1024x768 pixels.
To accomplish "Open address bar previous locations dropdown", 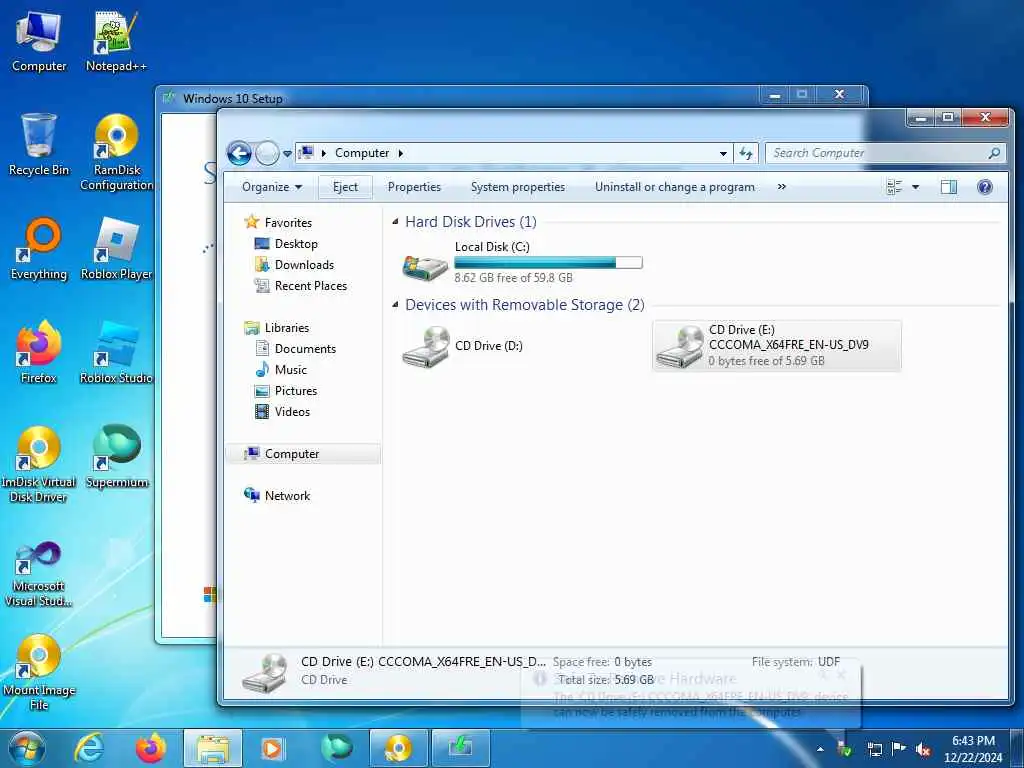I will point(723,153).
